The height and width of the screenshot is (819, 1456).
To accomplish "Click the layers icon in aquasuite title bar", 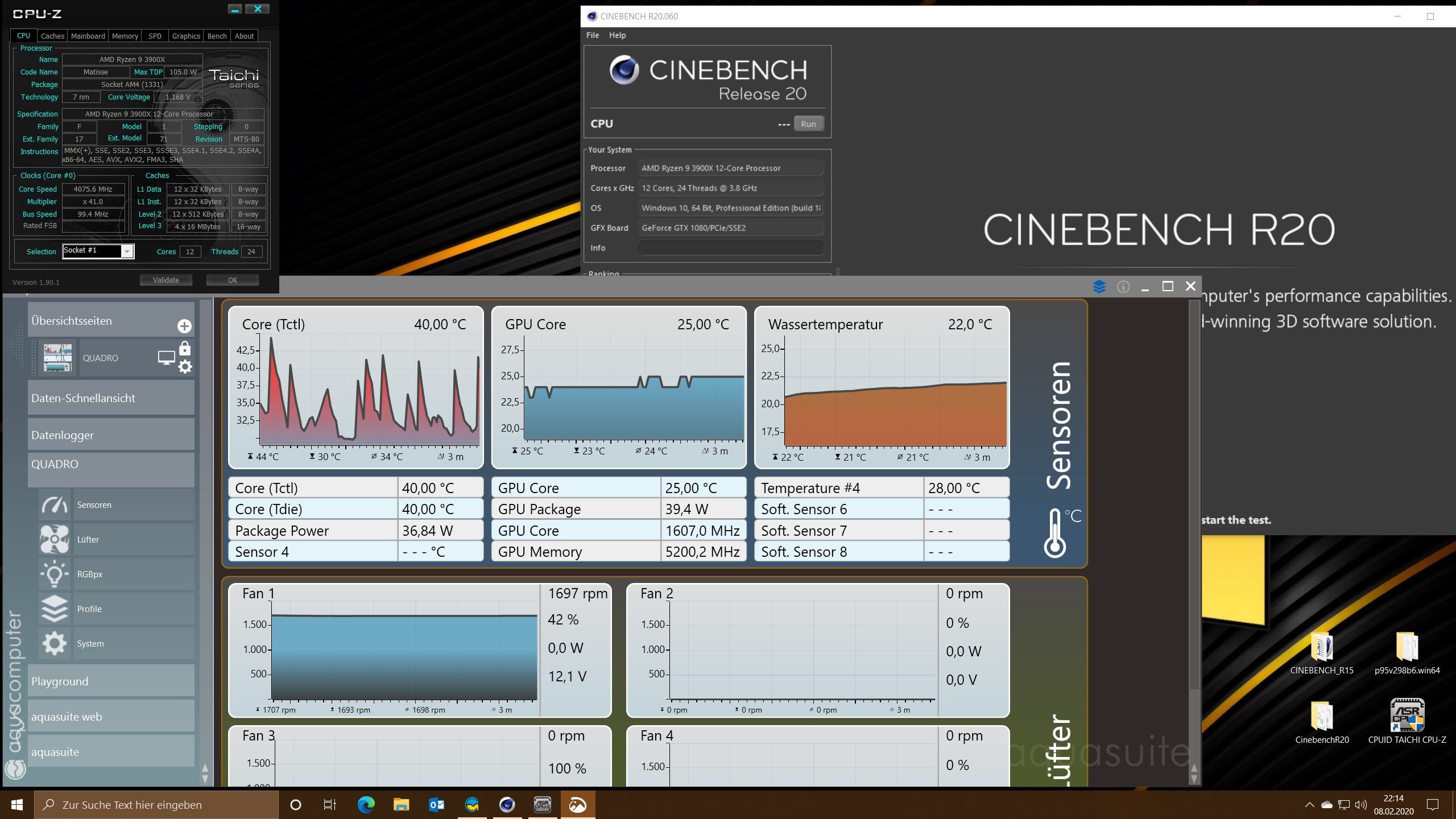I will (1099, 287).
